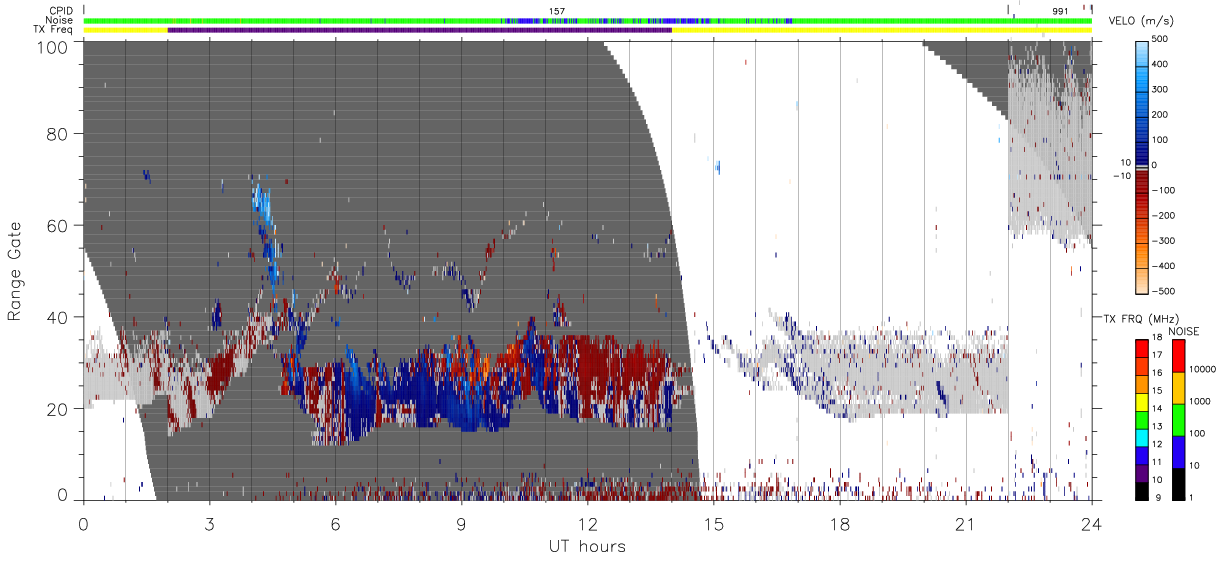Viewport: 1228px width, 567px height.
Task: Click the 12 tick on UT hours axis
Action: coord(587,524)
